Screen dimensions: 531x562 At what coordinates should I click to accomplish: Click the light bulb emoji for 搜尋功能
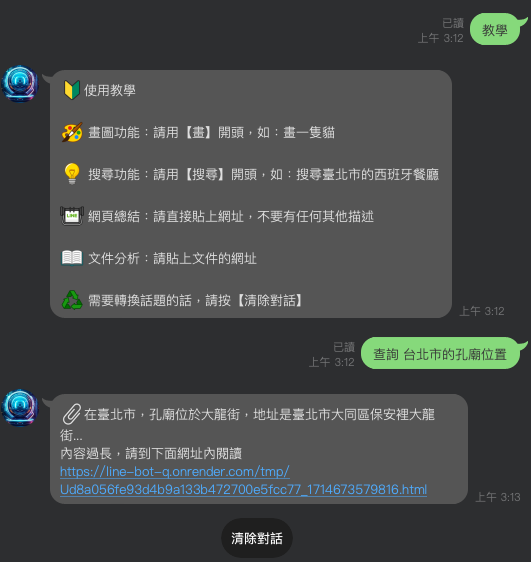point(72,174)
